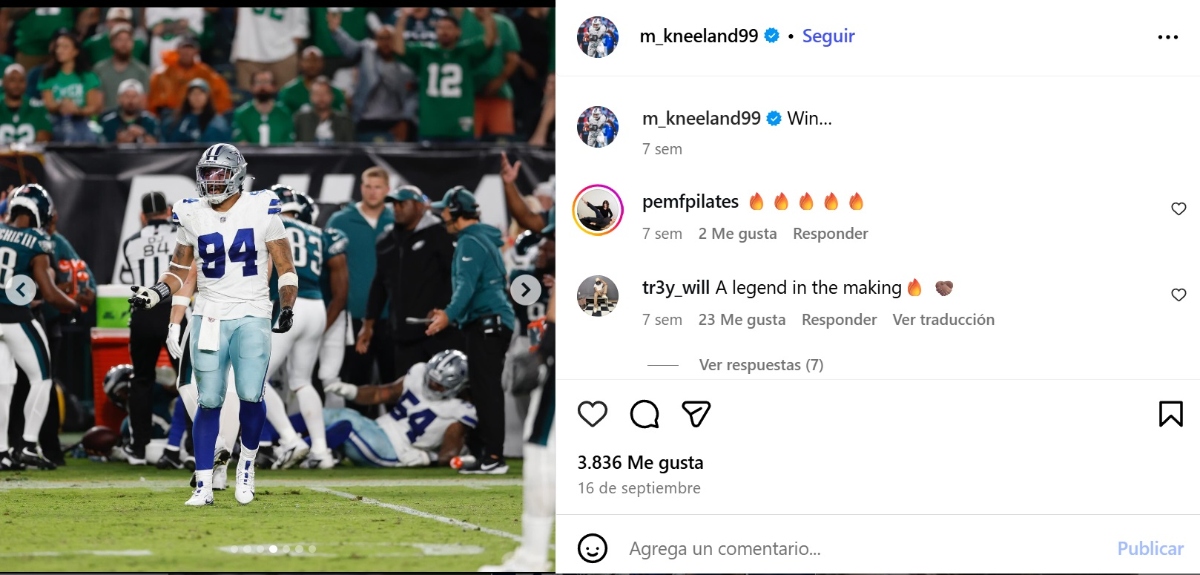Go to next photo arrow
The image size is (1200, 575).
(526, 290)
